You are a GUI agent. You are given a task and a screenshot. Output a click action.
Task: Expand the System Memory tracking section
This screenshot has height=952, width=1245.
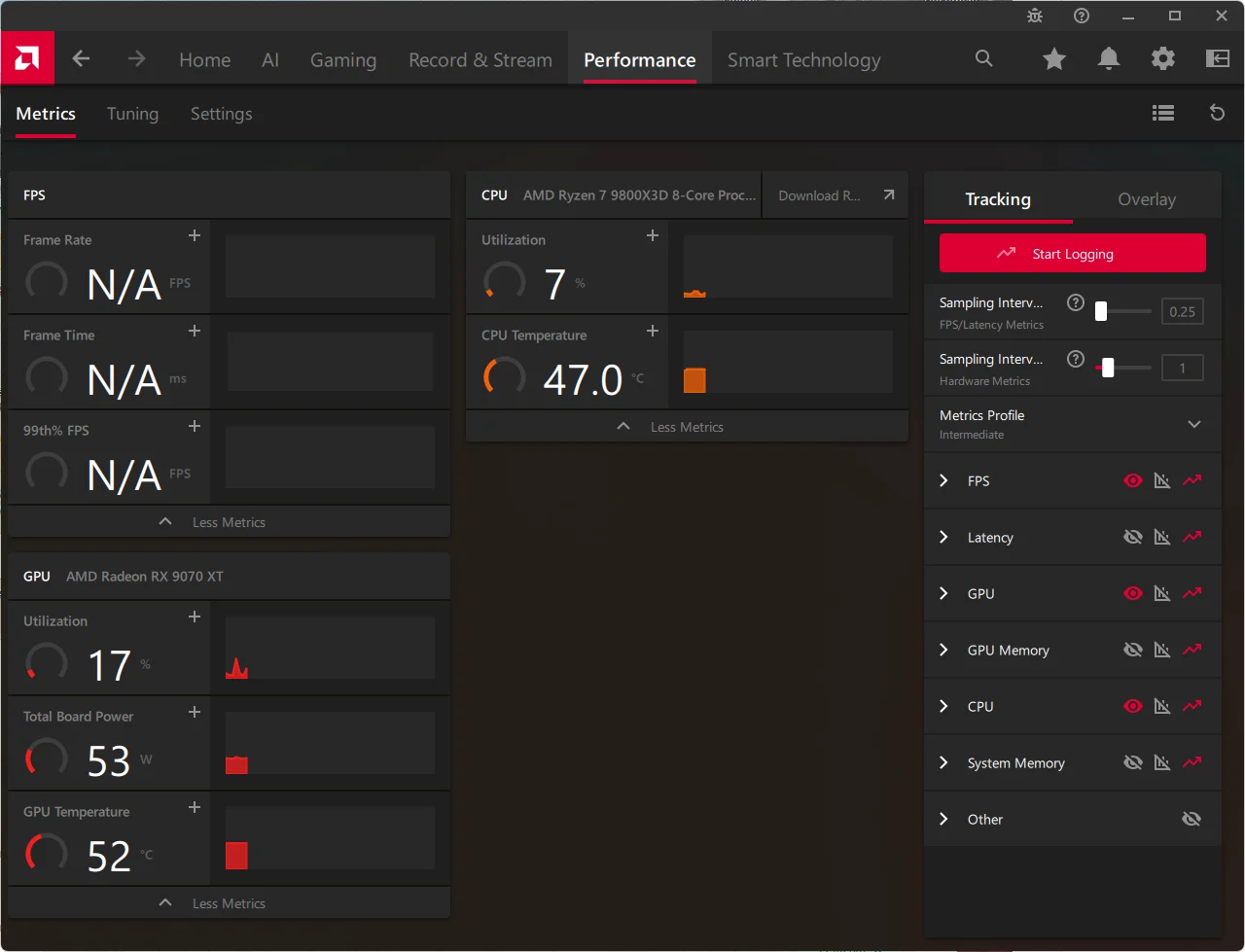943,762
